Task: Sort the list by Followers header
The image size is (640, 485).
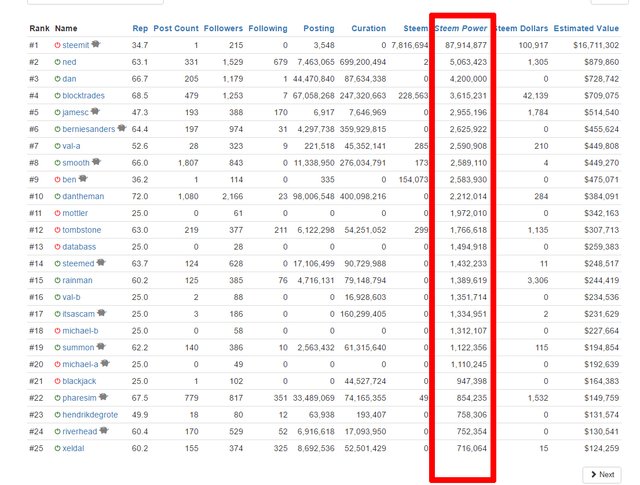Action: (223, 29)
